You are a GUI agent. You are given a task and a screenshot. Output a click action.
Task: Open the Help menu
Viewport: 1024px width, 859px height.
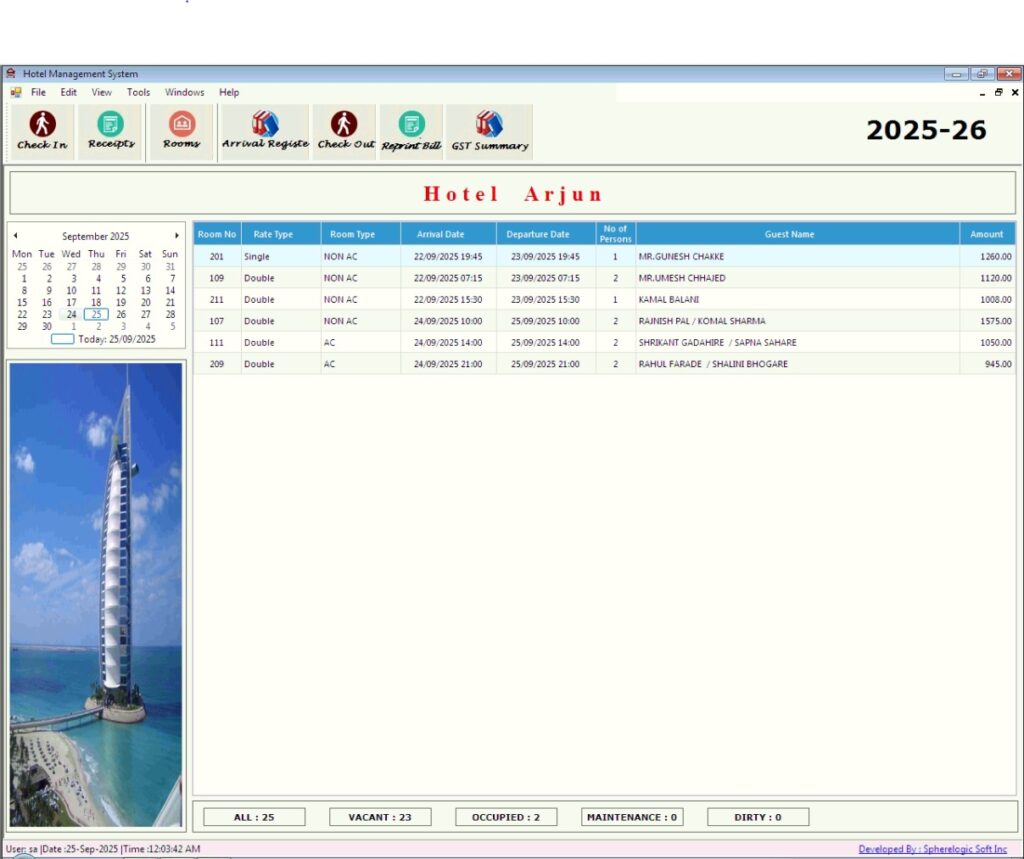(x=229, y=92)
